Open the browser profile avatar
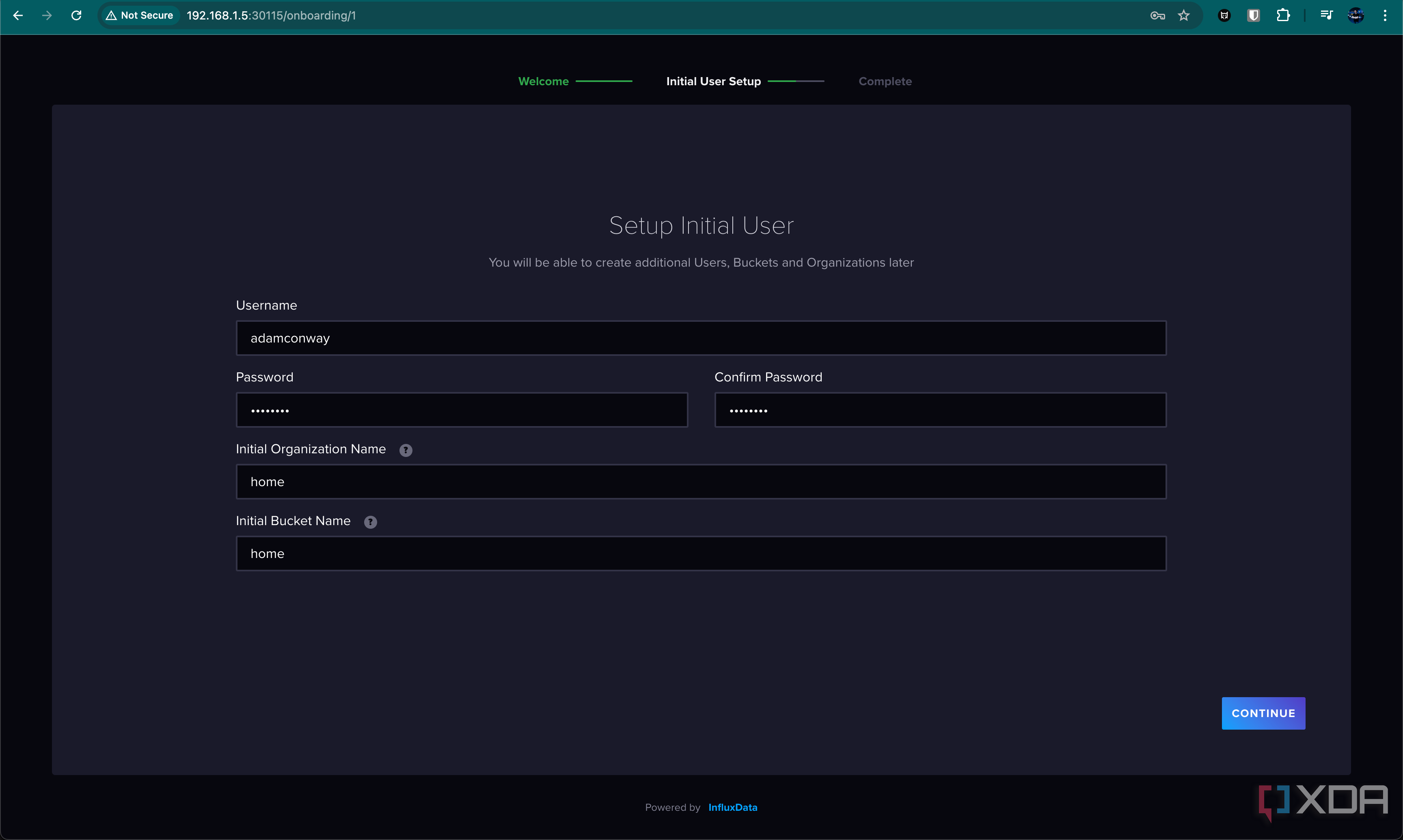 pos(1356,16)
